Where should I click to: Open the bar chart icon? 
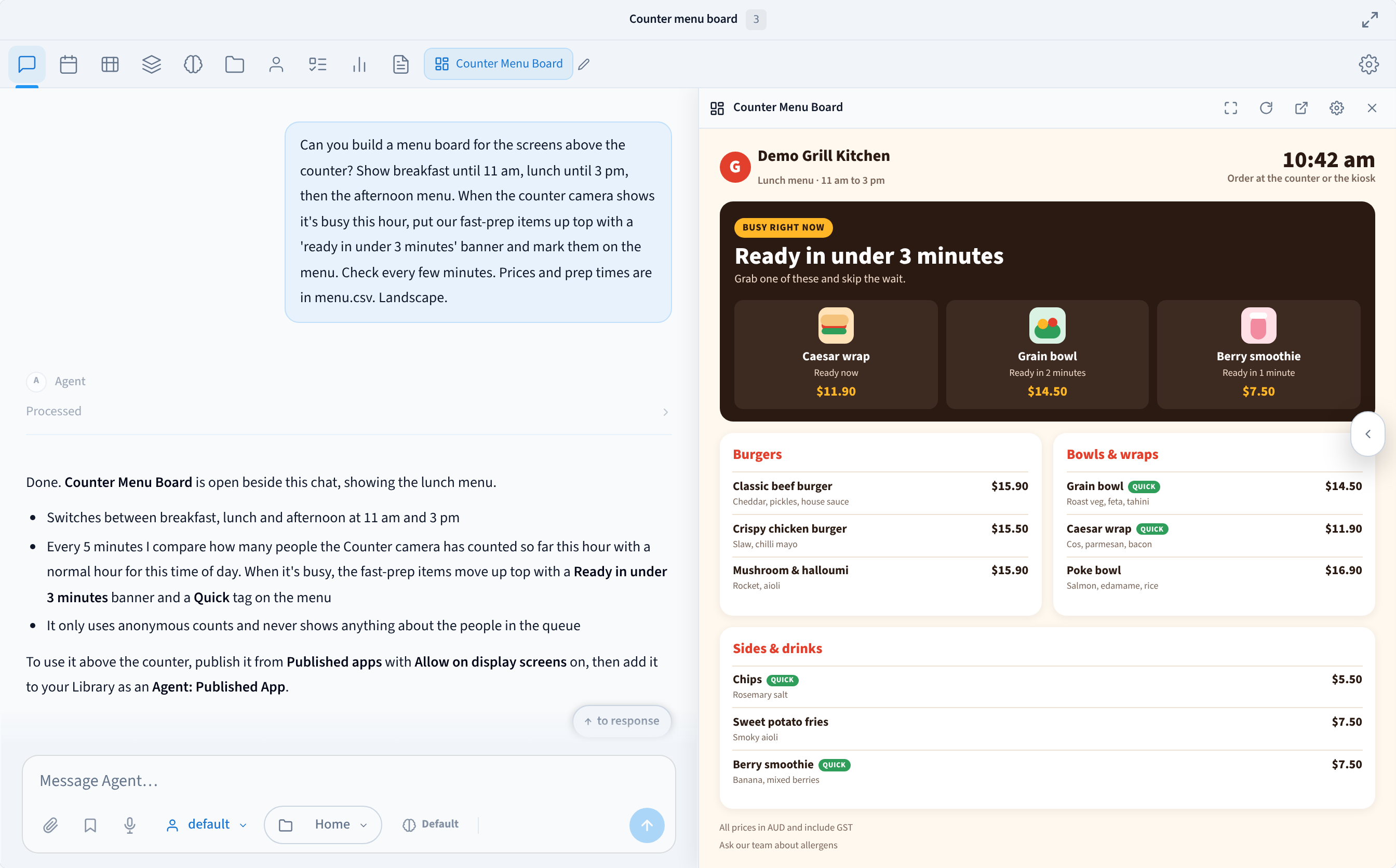359,64
